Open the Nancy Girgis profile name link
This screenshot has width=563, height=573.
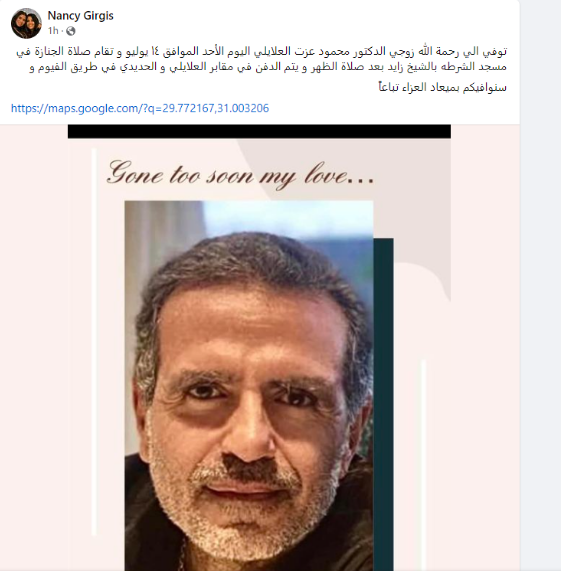coord(80,16)
